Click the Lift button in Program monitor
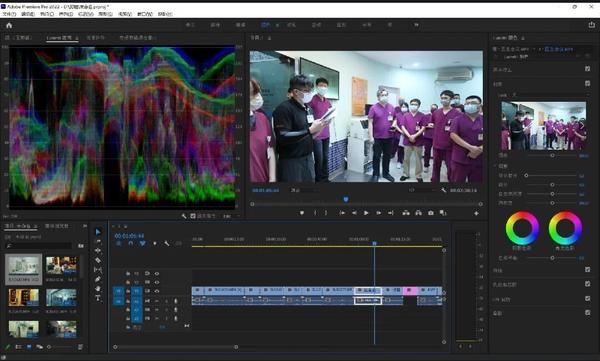 (406, 213)
